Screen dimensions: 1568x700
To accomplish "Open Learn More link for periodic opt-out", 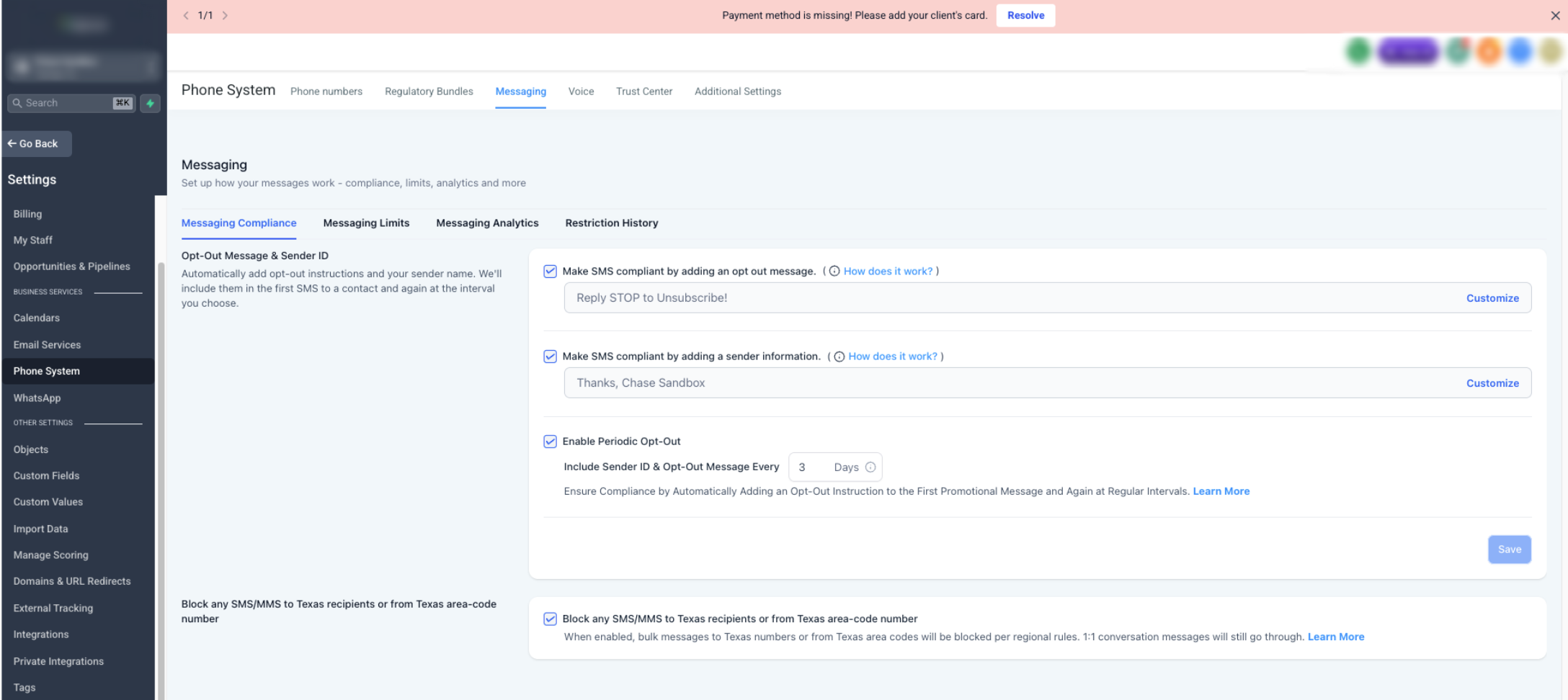I will (x=1221, y=491).
